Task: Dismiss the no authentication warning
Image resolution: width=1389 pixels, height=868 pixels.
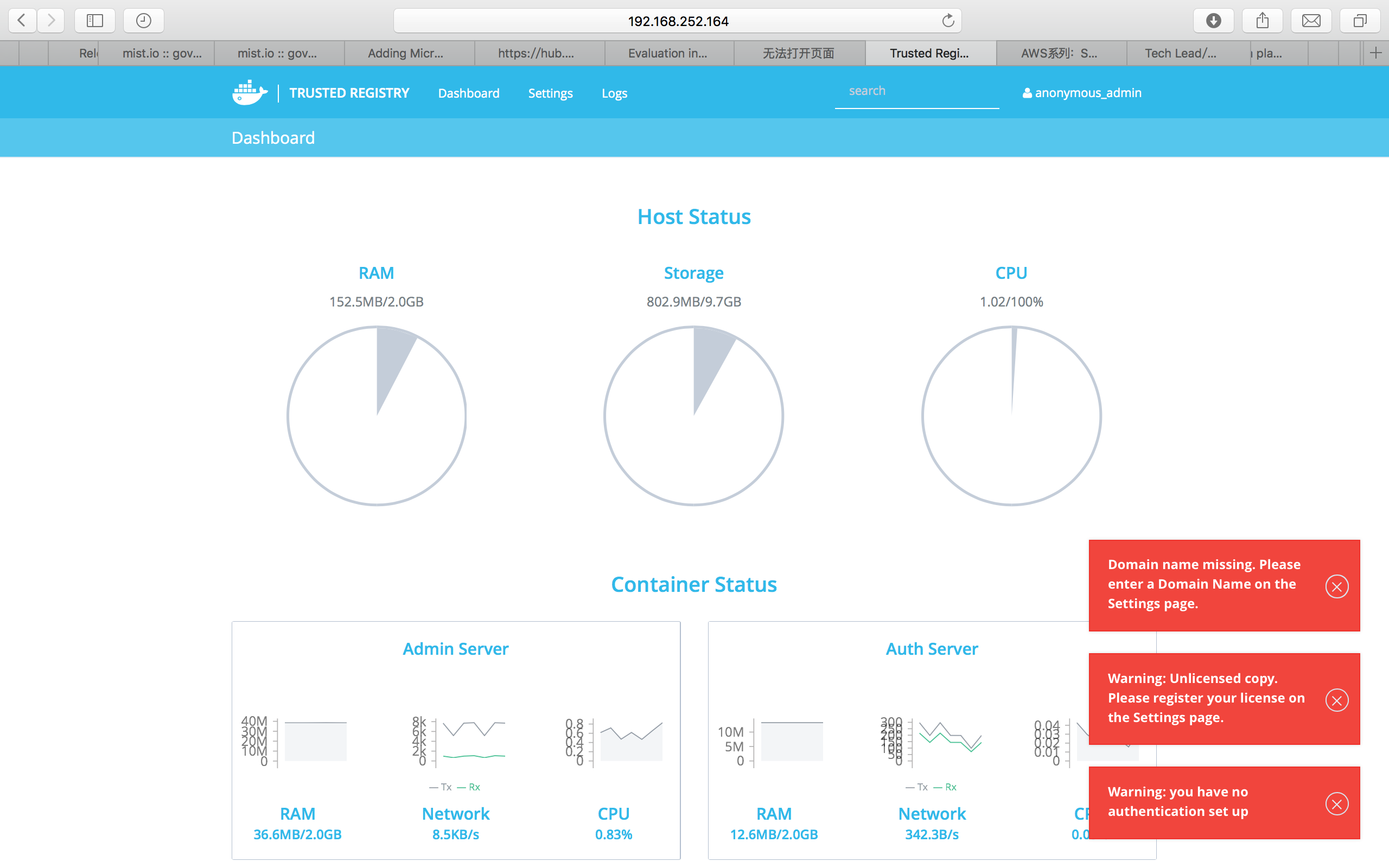Action: click(x=1337, y=803)
